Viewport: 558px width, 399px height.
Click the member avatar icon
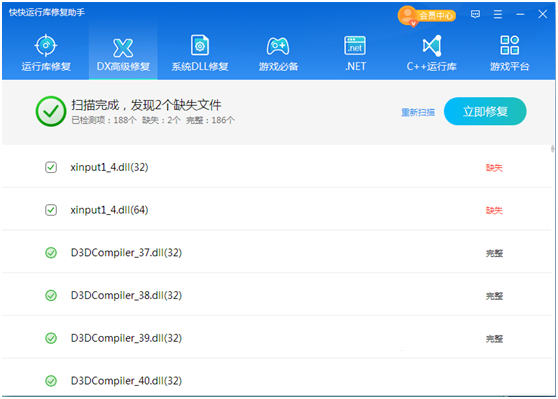point(408,16)
